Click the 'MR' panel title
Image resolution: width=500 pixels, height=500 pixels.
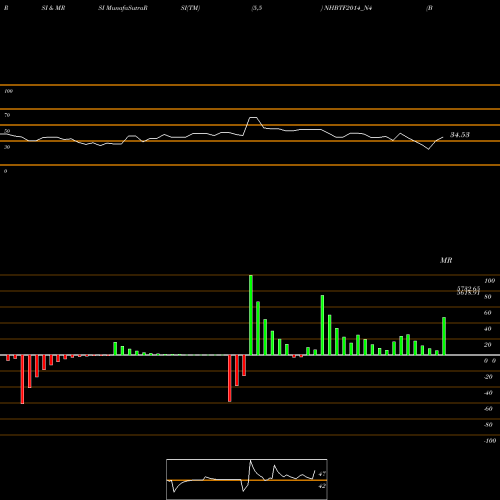point(446,260)
